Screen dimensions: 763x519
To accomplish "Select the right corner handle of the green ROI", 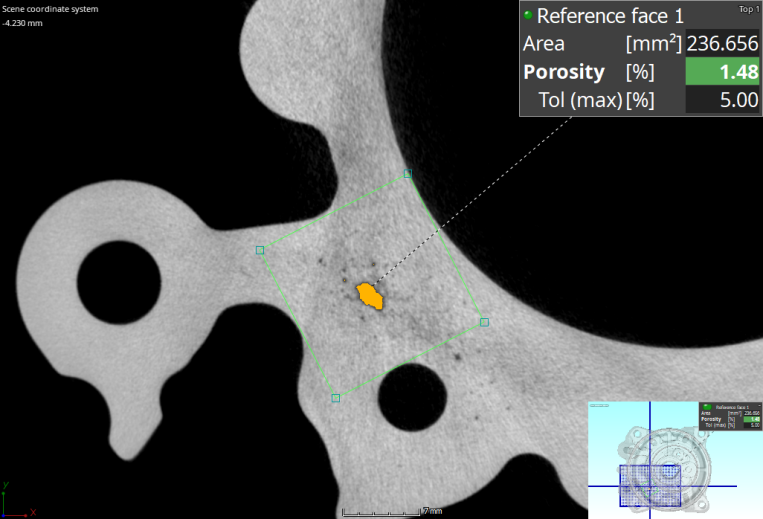I will click(x=484, y=322).
